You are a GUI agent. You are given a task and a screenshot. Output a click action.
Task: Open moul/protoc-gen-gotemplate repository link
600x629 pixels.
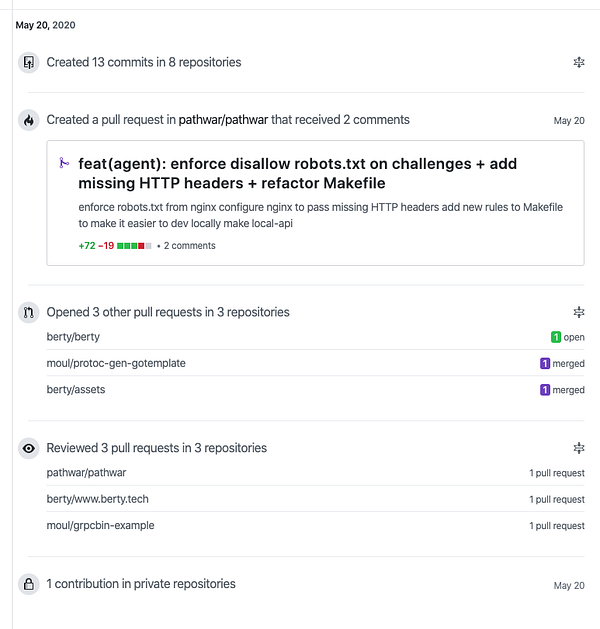pyautogui.click(x=116, y=363)
